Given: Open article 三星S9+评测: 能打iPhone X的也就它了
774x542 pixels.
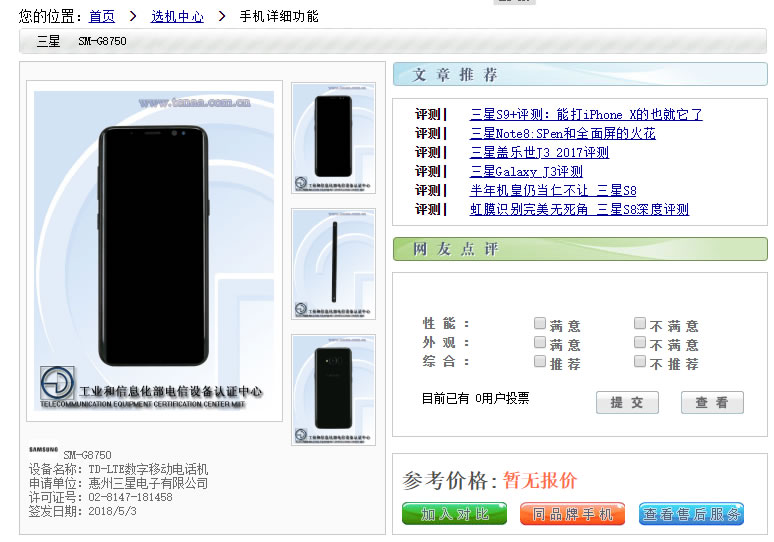Looking at the screenshot, I should click(x=586, y=115).
